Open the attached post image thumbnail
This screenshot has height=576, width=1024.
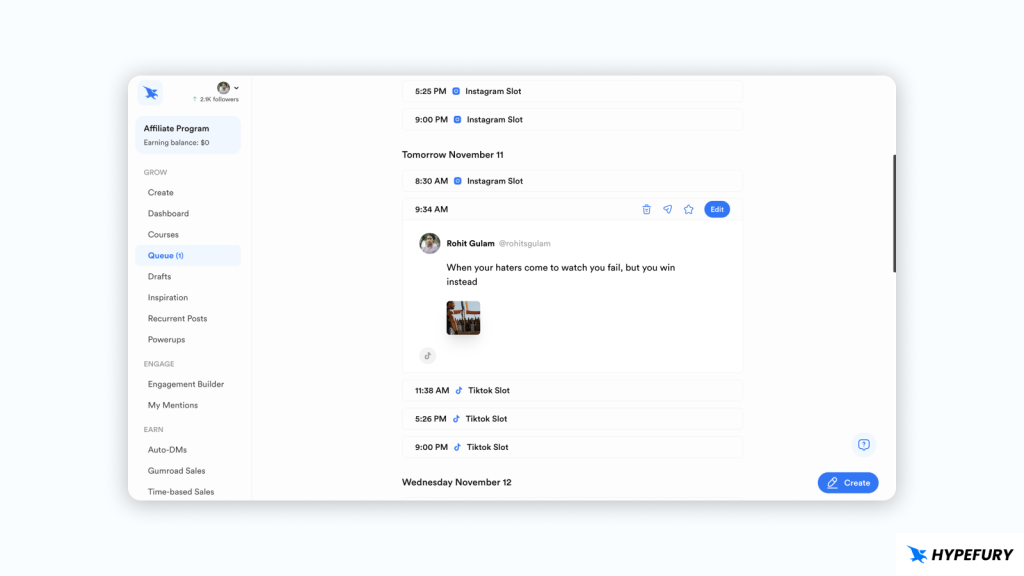[463, 317]
